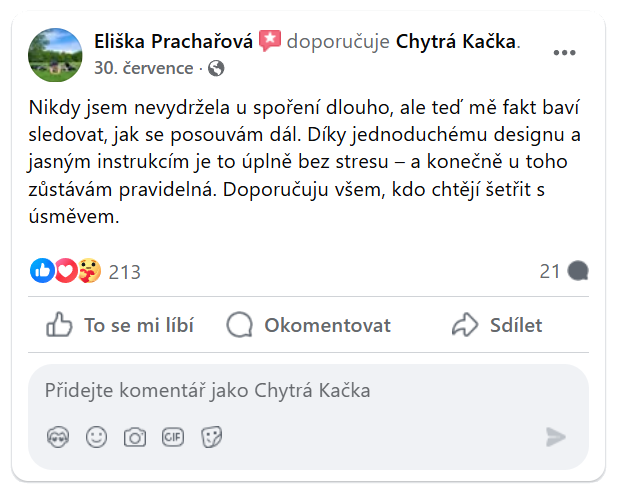Viewport: 619px width, 493px height.
Task: Click the care hug reaction emoji
Action: click(89, 270)
